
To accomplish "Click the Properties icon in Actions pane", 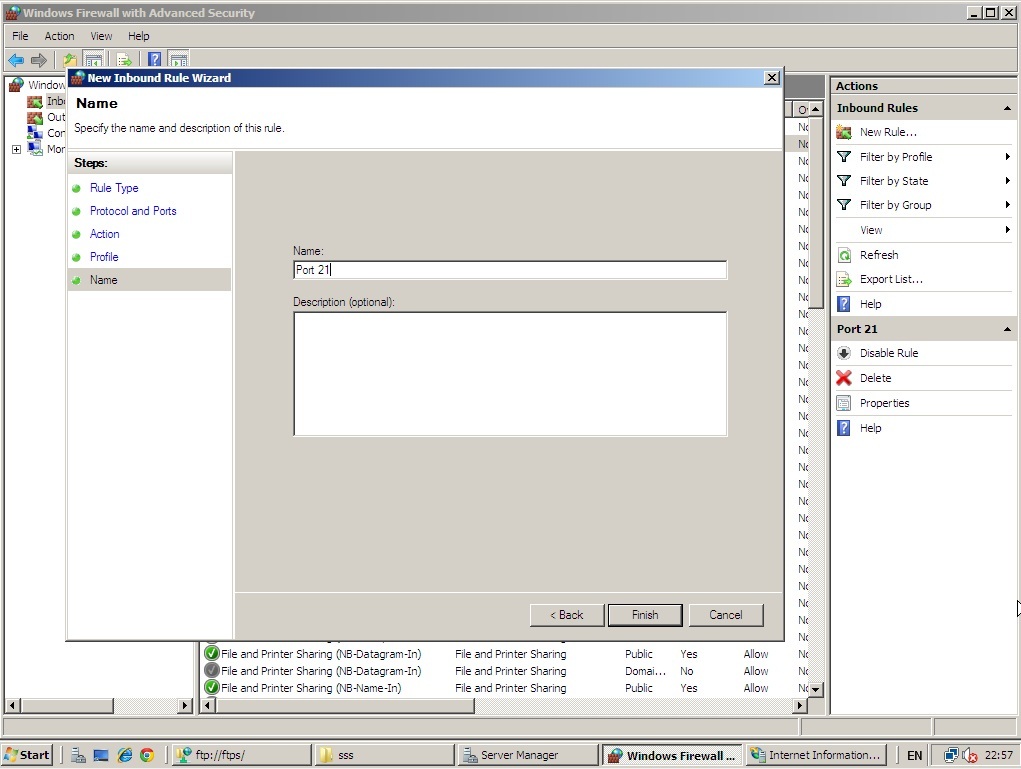I will 844,403.
